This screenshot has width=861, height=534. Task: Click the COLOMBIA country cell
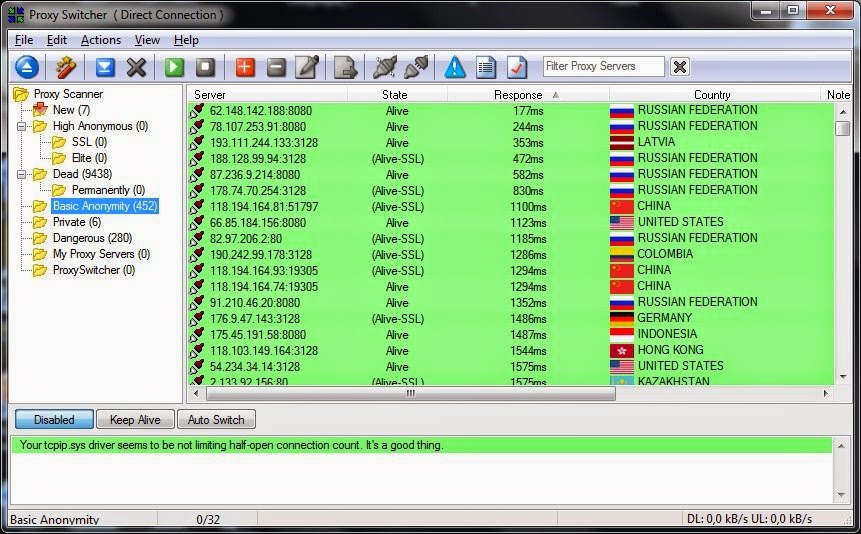point(665,254)
